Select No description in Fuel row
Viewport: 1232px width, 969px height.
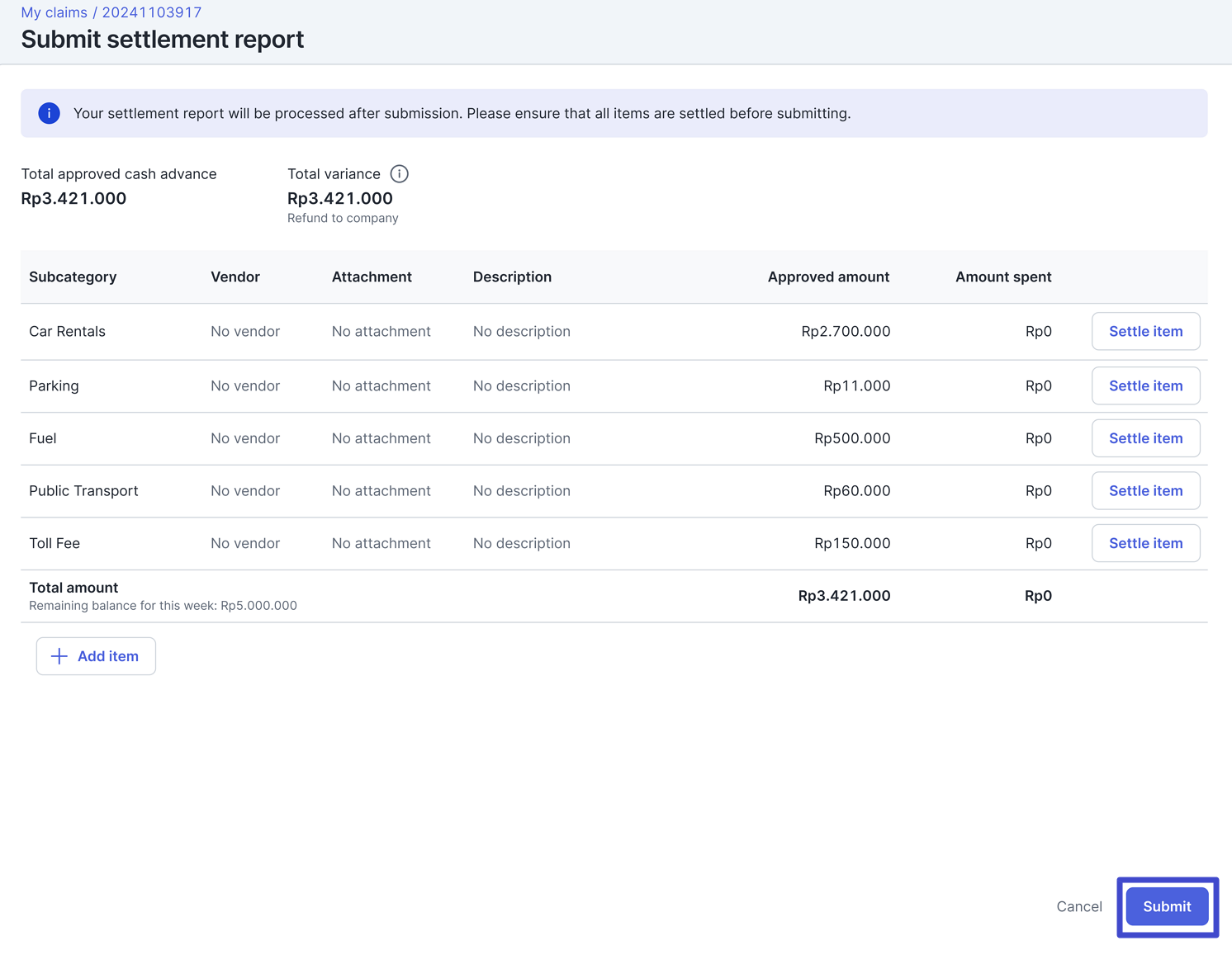tap(522, 438)
